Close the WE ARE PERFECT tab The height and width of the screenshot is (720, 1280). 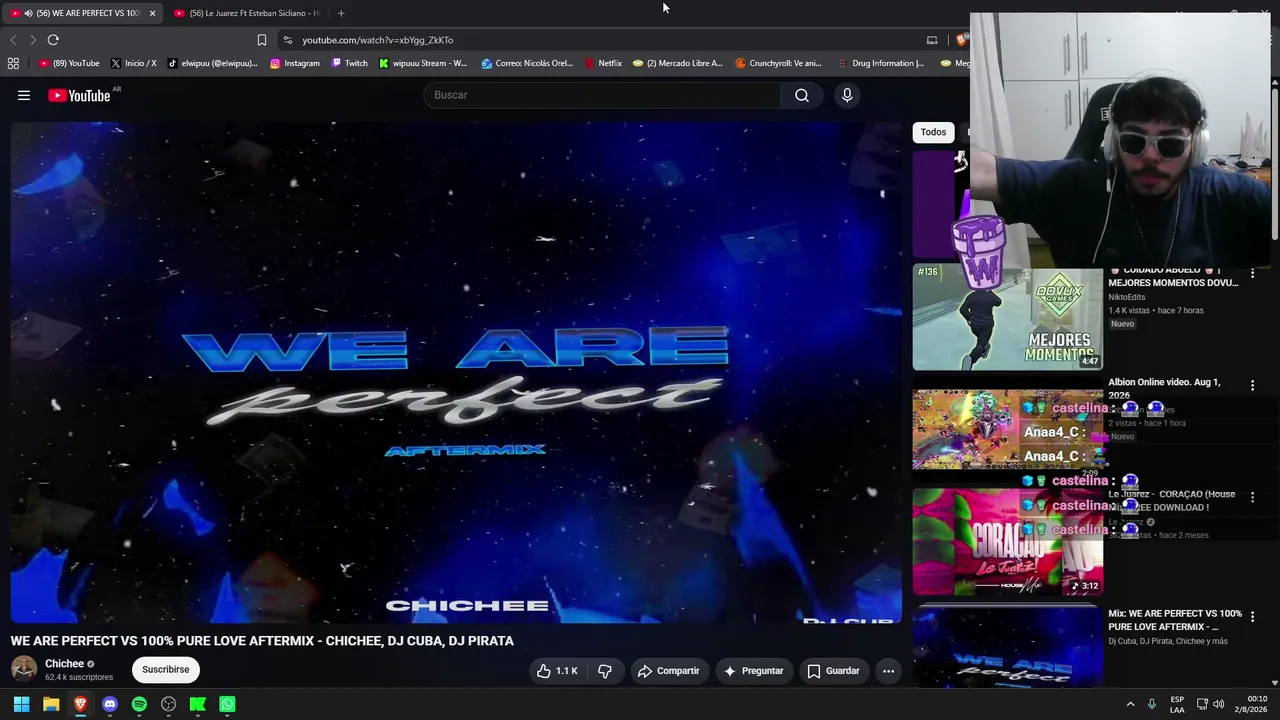click(x=152, y=13)
